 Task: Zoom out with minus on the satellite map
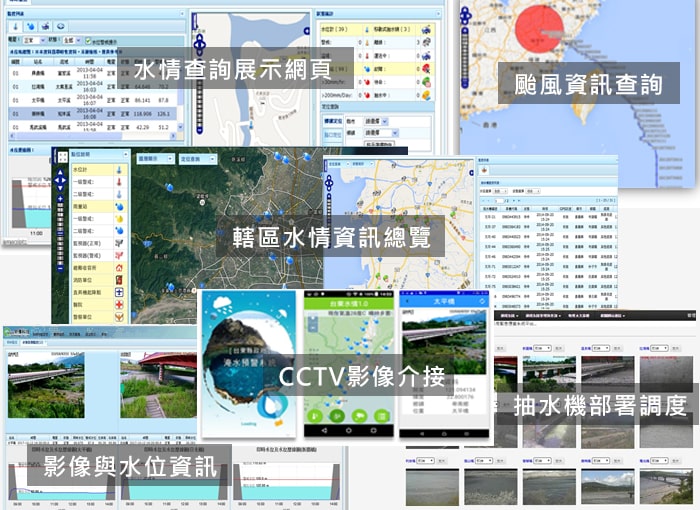click(60, 268)
